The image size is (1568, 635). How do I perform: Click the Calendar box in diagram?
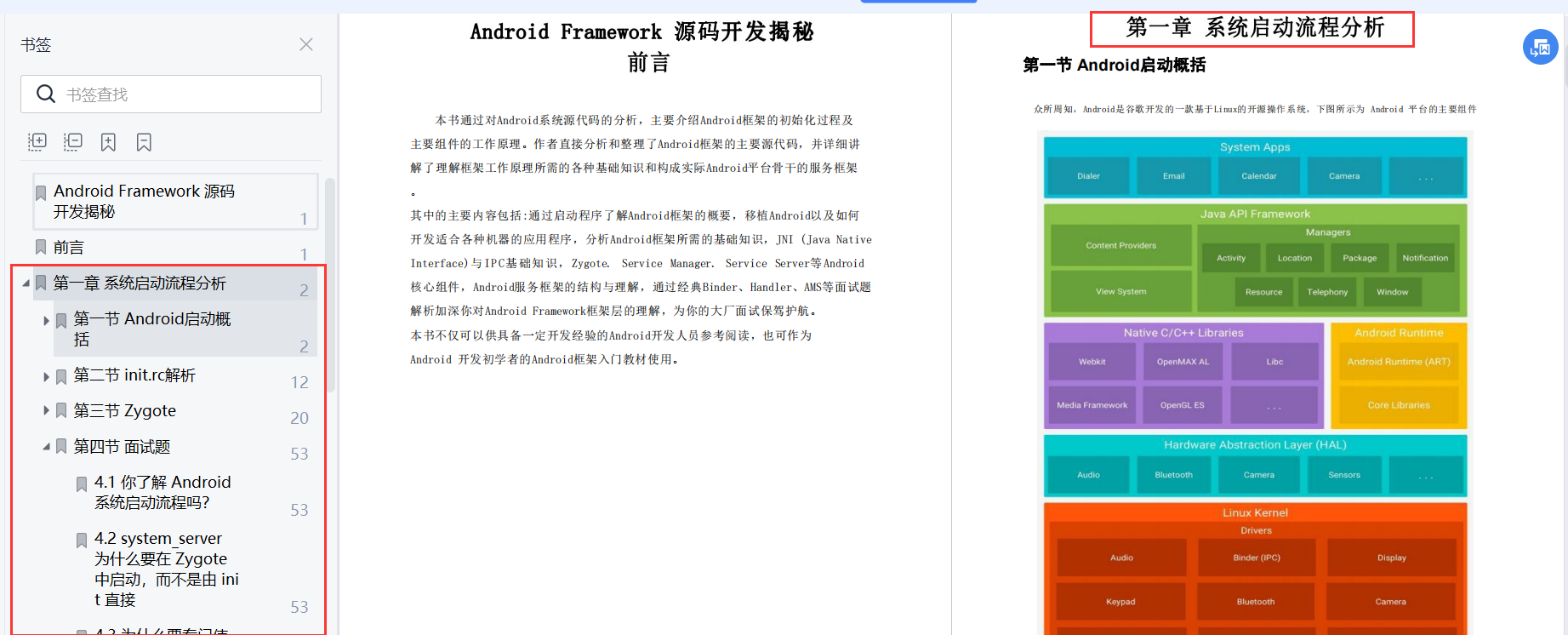pos(1259,176)
